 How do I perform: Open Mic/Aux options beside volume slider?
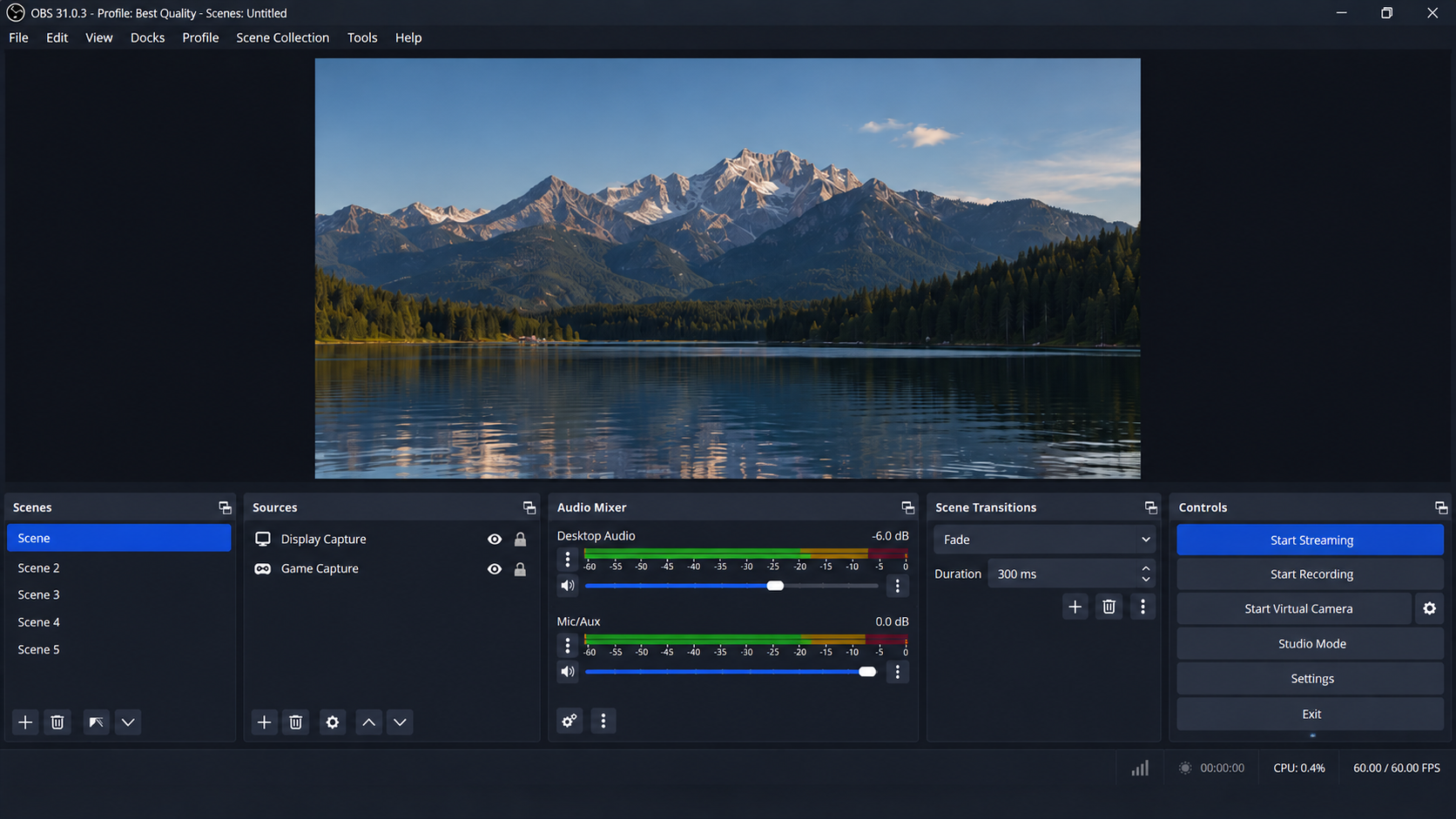[x=898, y=672]
